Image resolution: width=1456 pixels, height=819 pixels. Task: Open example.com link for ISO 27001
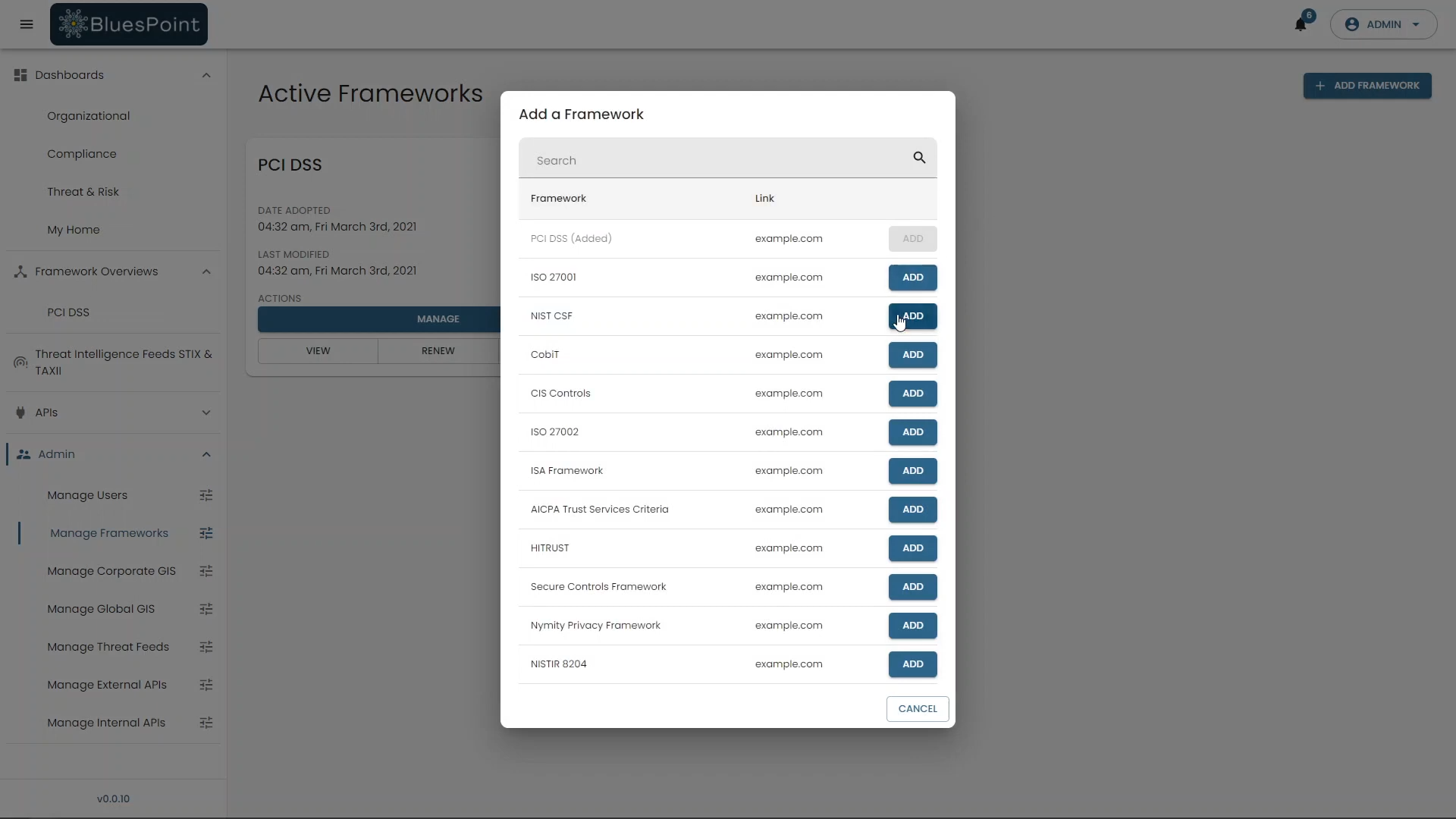tap(789, 278)
